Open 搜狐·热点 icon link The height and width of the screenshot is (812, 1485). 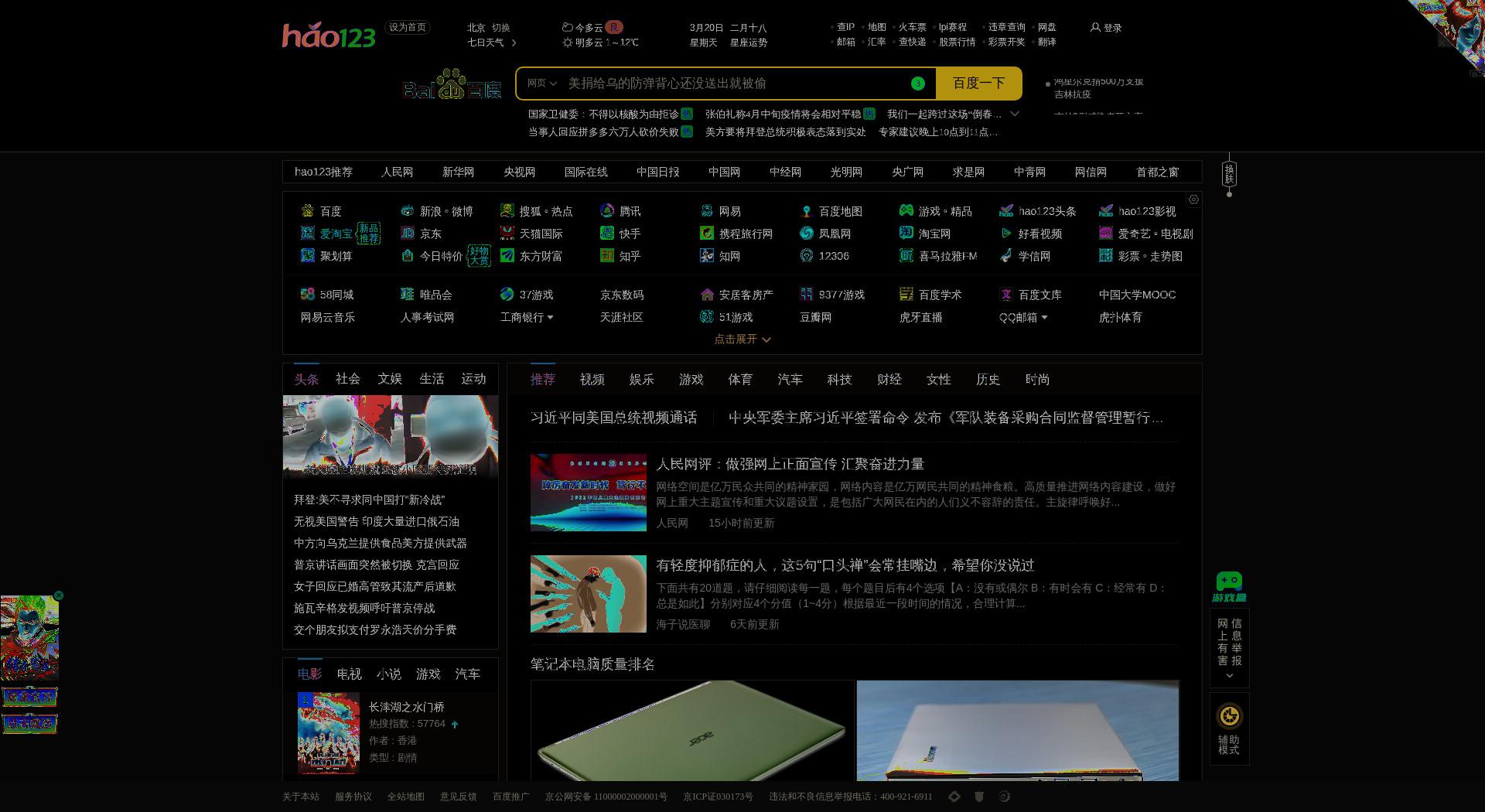(x=507, y=211)
